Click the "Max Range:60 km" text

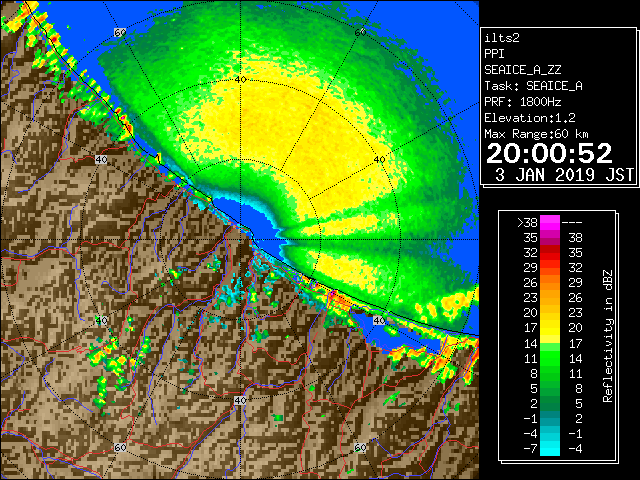coord(536,134)
